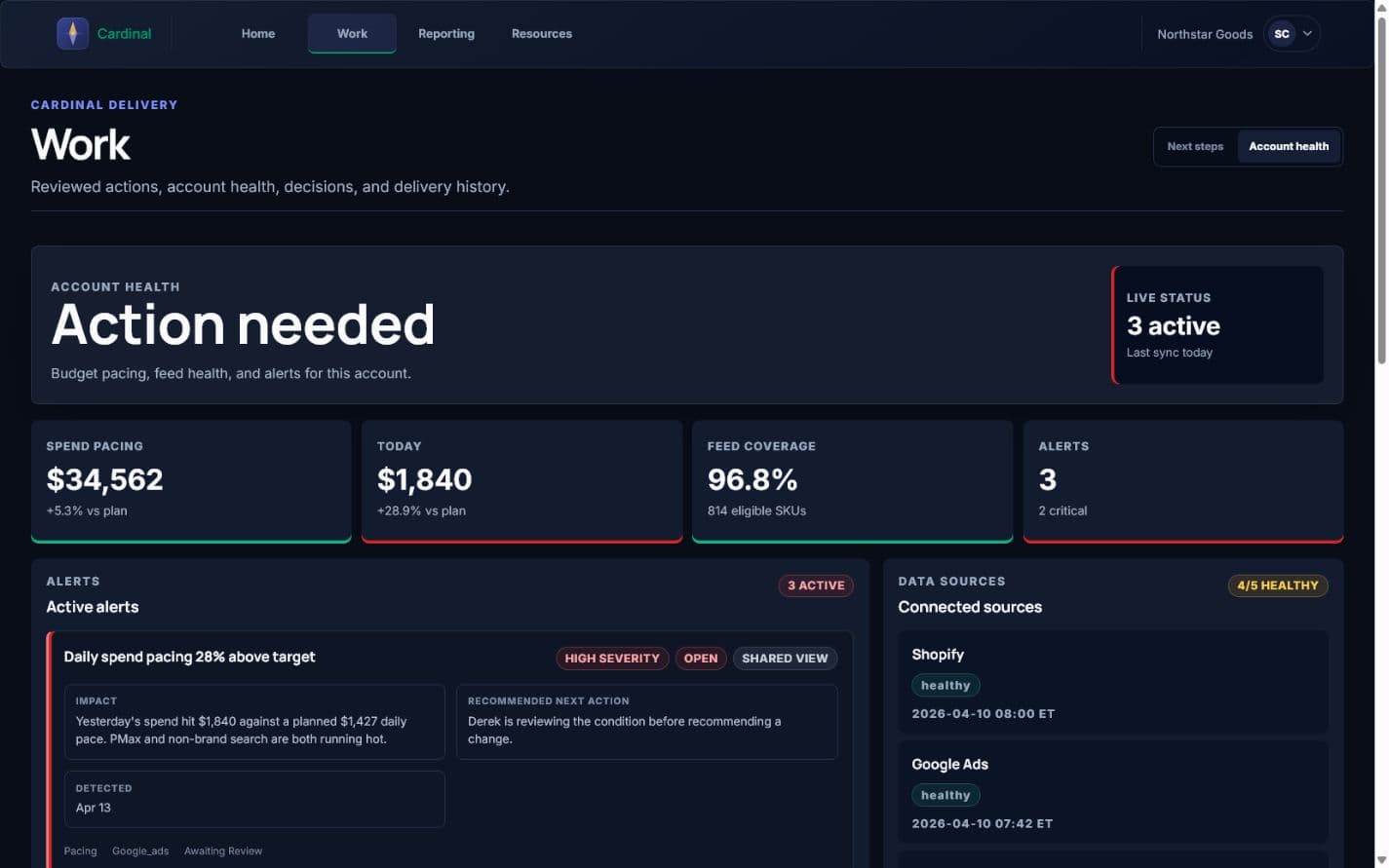Click the Last sync today text

(x=1170, y=353)
